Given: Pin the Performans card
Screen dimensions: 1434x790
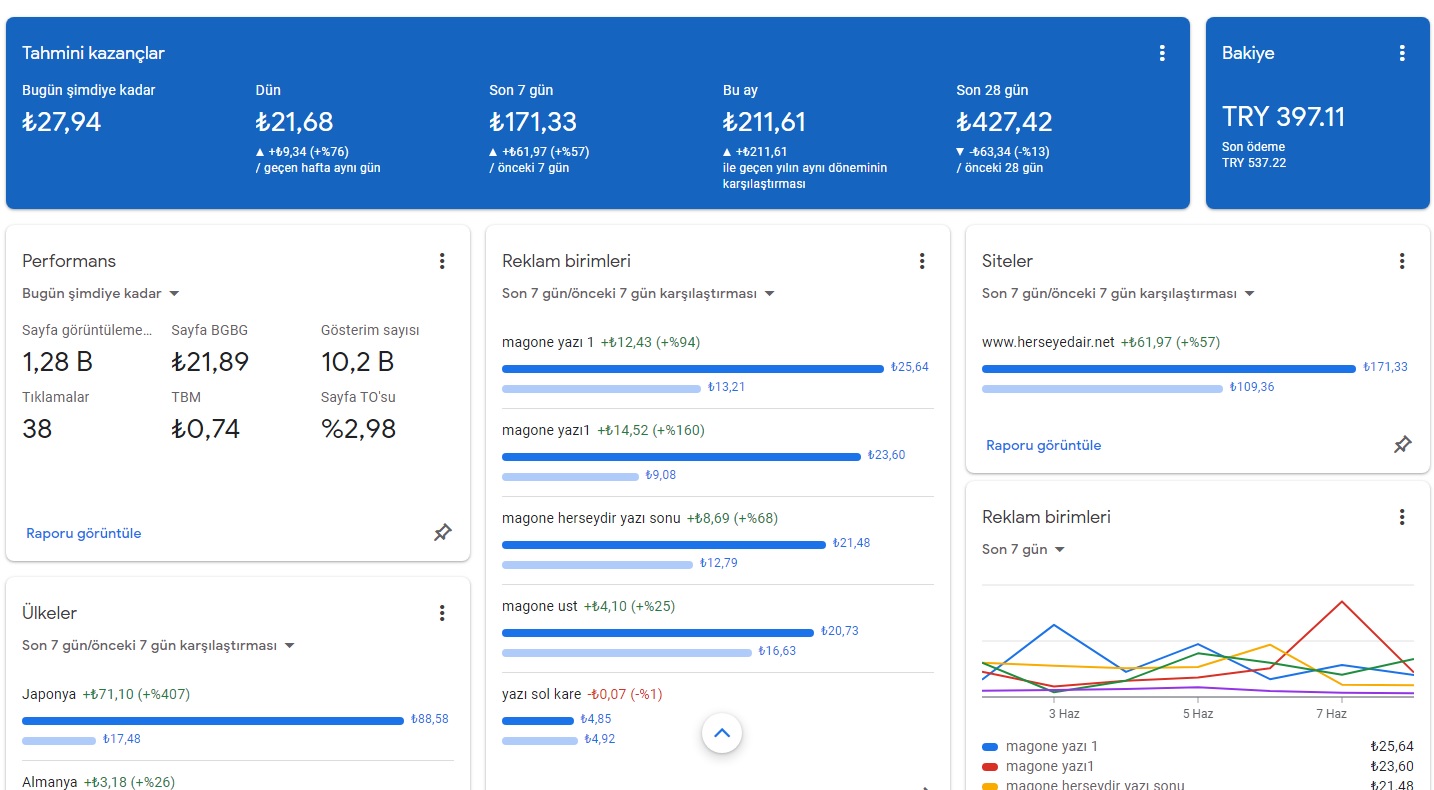Looking at the screenshot, I should click(442, 533).
